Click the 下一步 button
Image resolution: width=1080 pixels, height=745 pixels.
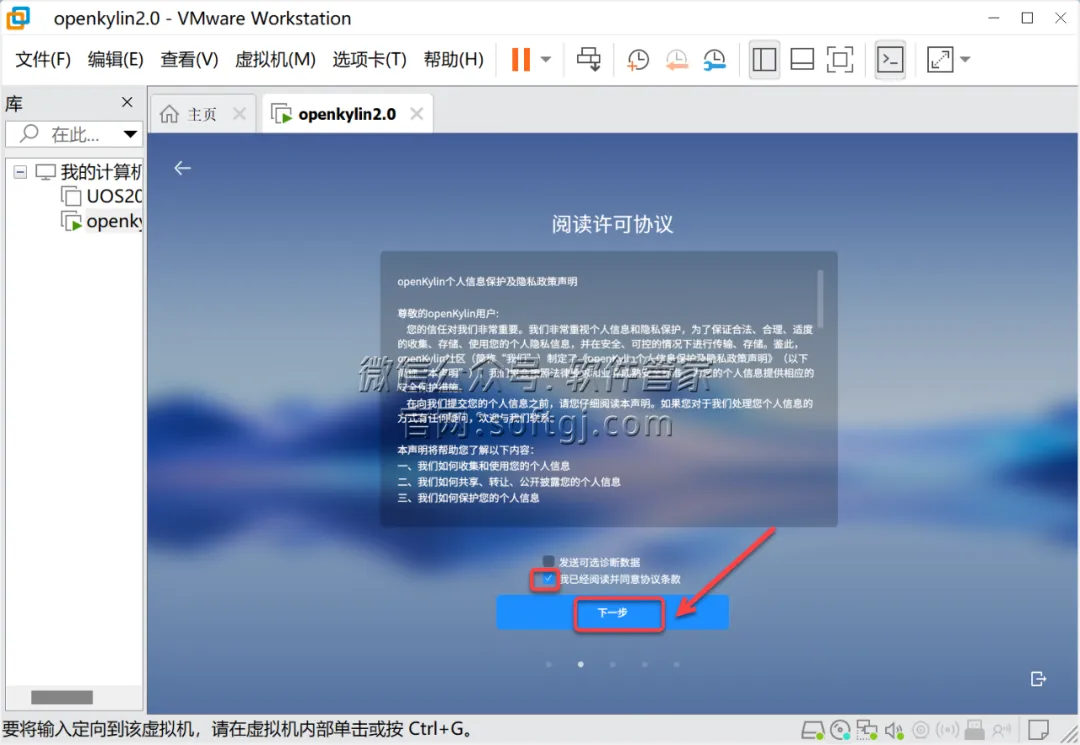click(x=612, y=612)
